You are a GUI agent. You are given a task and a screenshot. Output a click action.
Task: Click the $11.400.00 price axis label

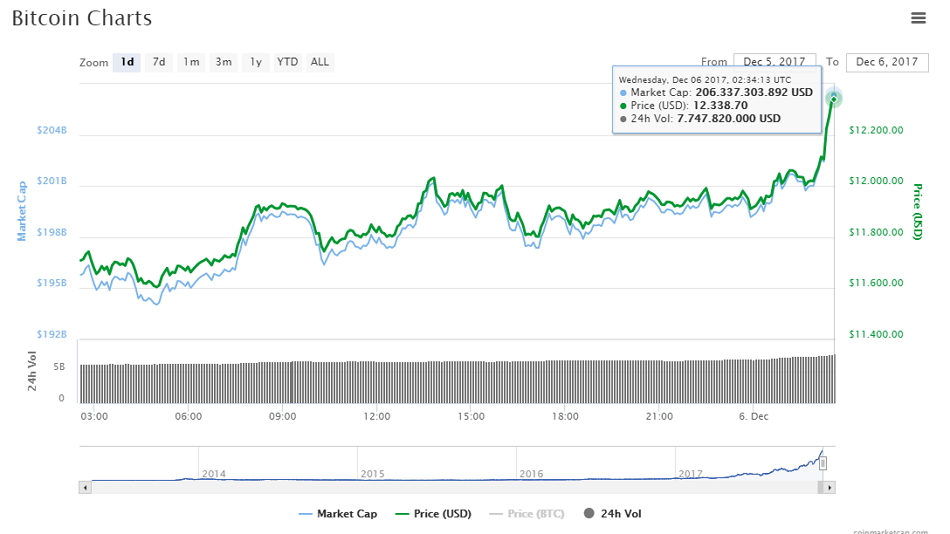pos(876,334)
